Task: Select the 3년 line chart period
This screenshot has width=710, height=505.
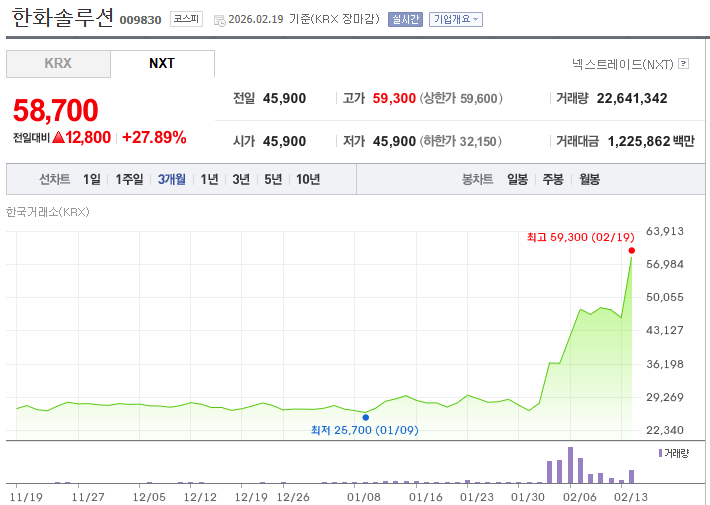Action: pos(241,179)
